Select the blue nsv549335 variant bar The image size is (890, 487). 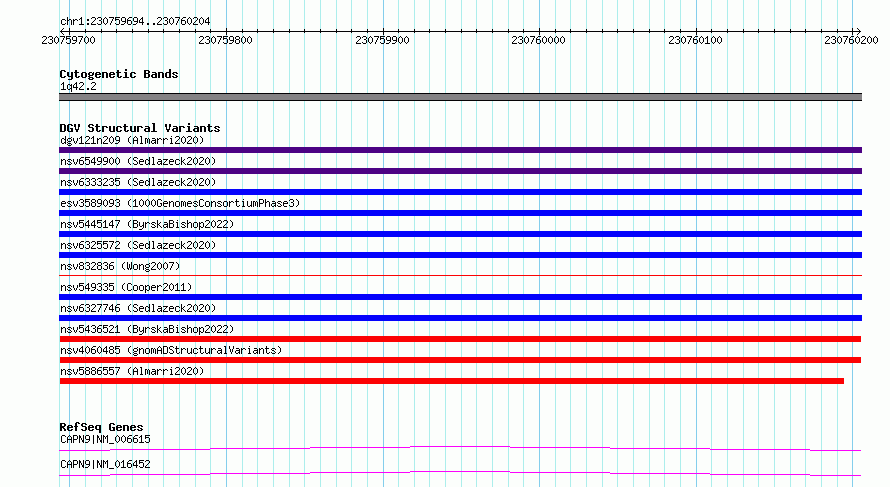tap(460, 297)
